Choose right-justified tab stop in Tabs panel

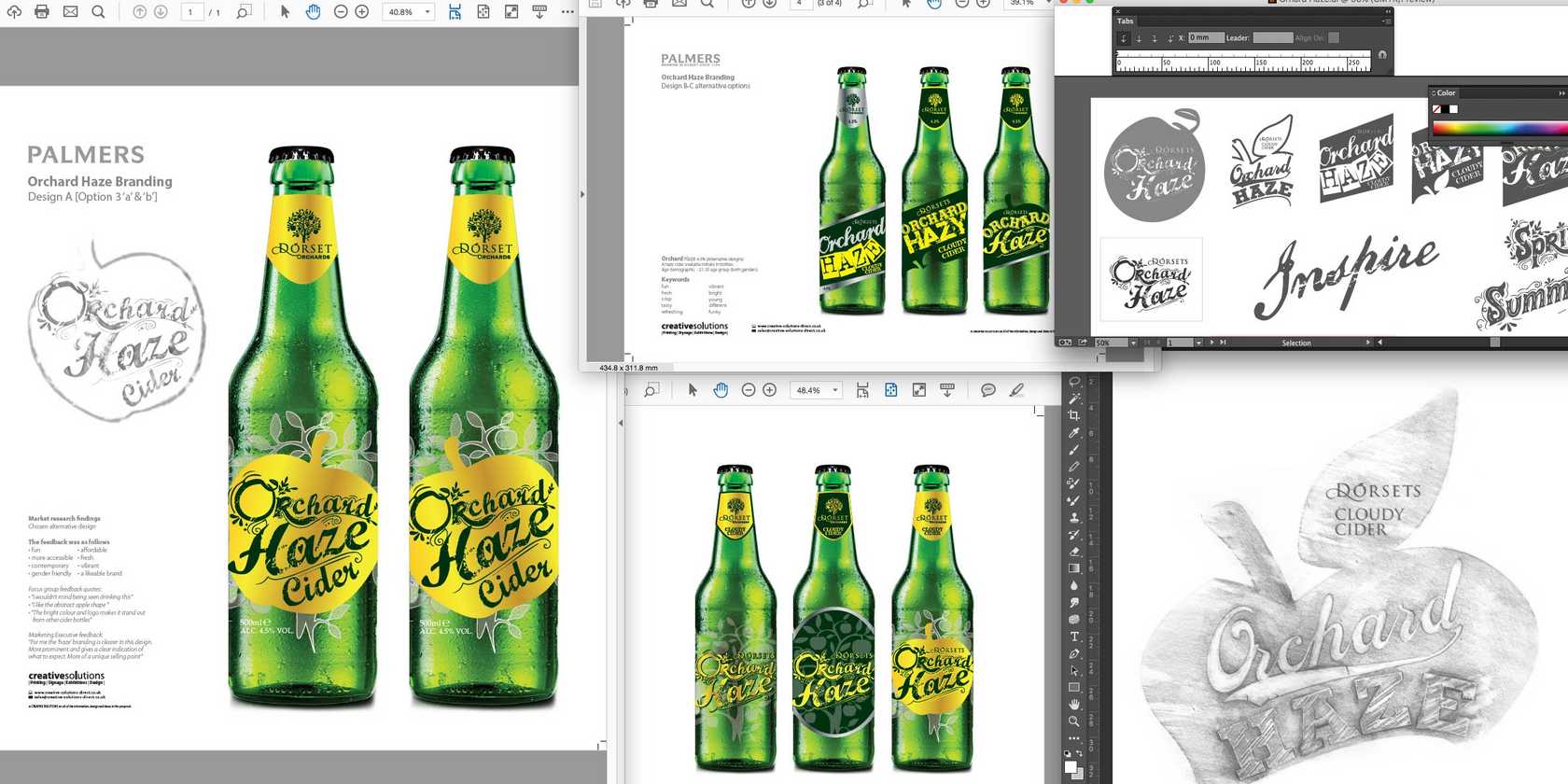pyautogui.click(x=1155, y=38)
